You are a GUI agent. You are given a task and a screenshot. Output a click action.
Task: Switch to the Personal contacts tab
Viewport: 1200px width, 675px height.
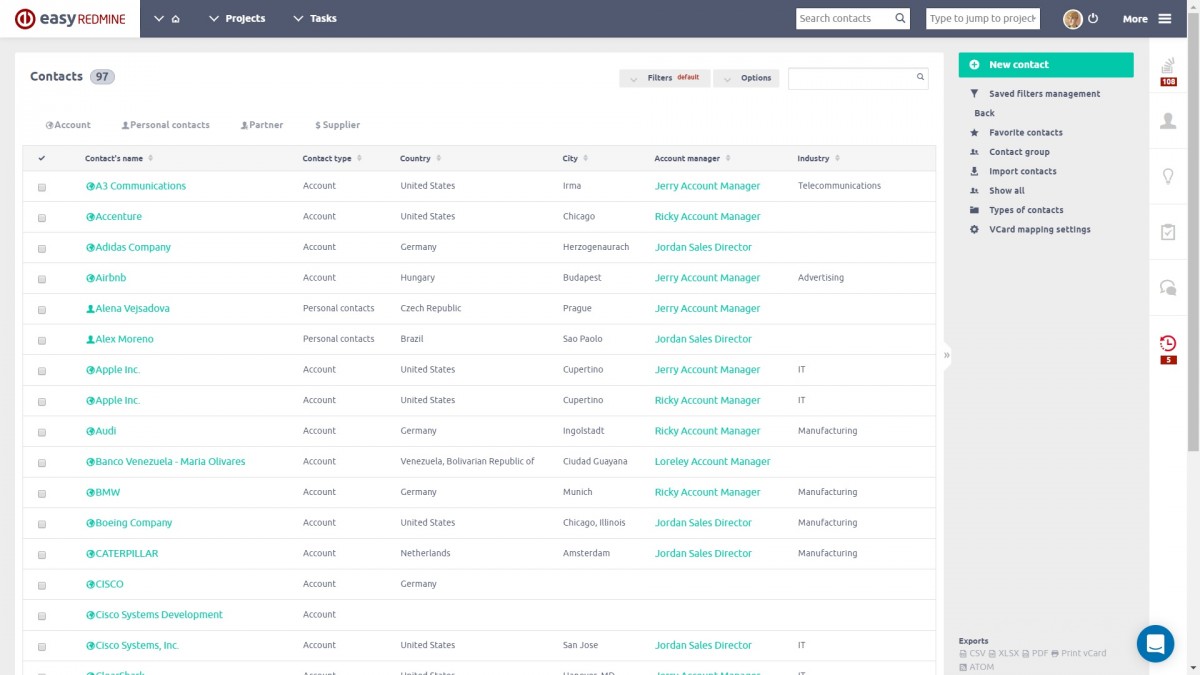coord(165,125)
